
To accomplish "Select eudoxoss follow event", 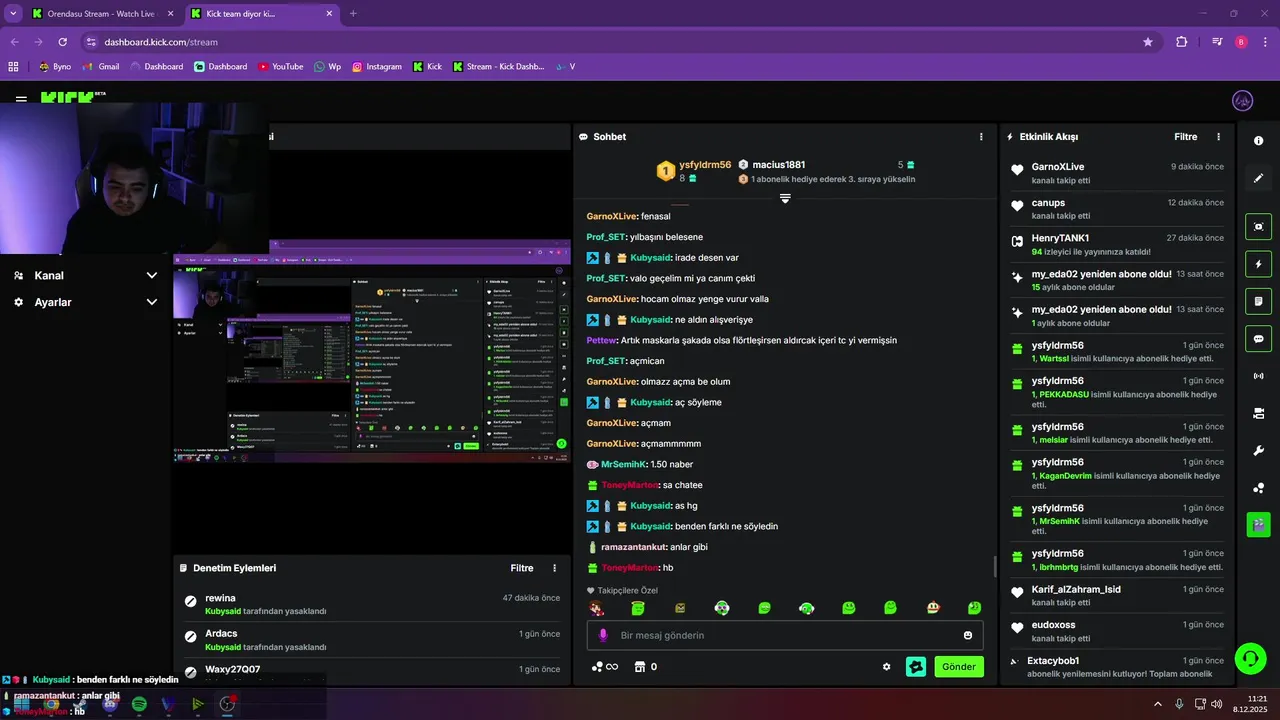I will 1117,631.
